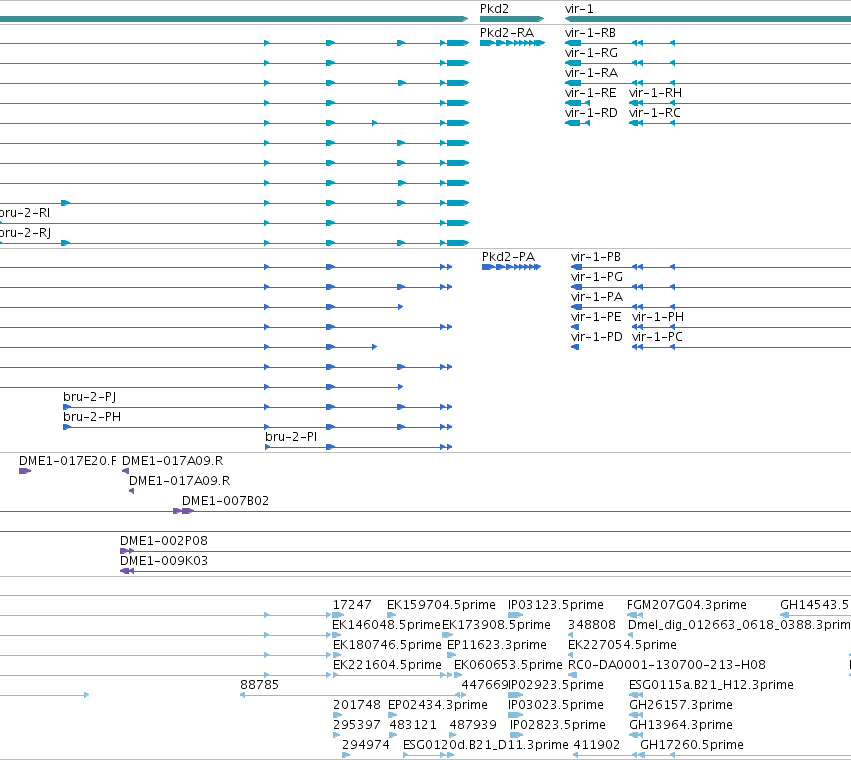Select EP11623.3prime label

click(x=497, y=645)
